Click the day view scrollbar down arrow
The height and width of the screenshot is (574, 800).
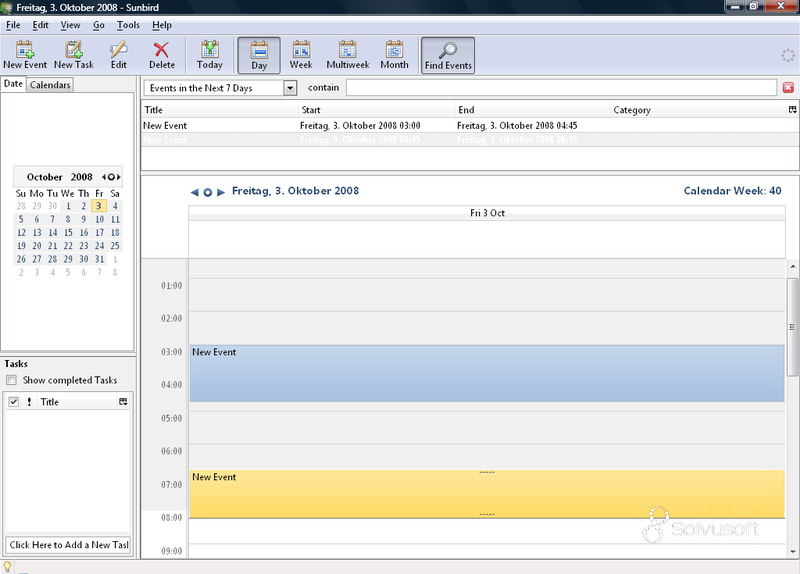tap(792, 552)
